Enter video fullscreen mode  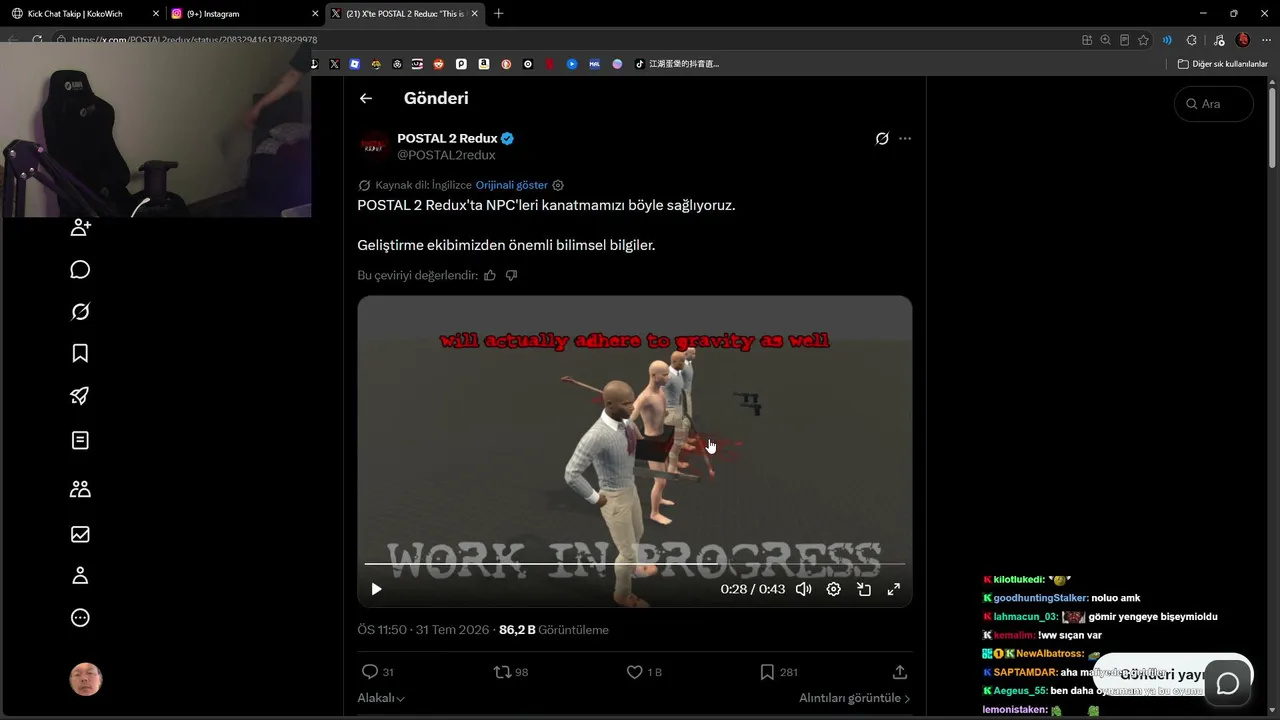pyautogui.click(x=894, y=589)
